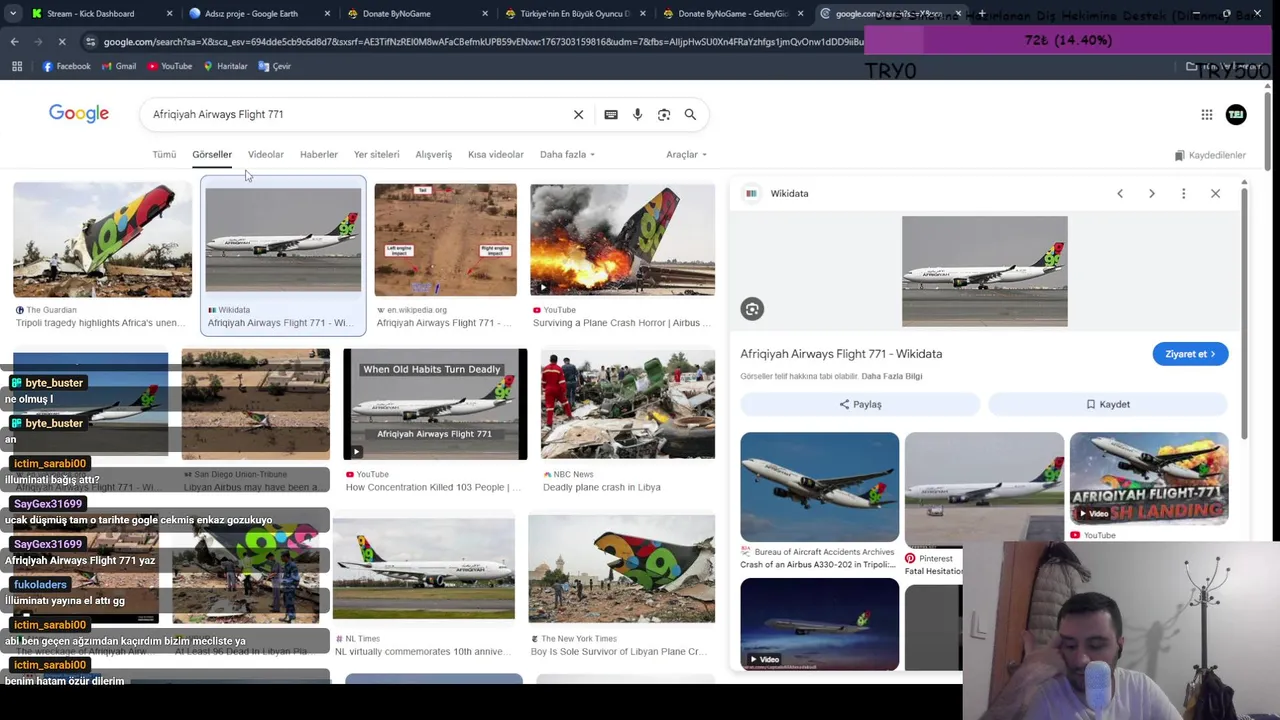
Task: Open Çevir bookmark
Action: tap(274, 66)
